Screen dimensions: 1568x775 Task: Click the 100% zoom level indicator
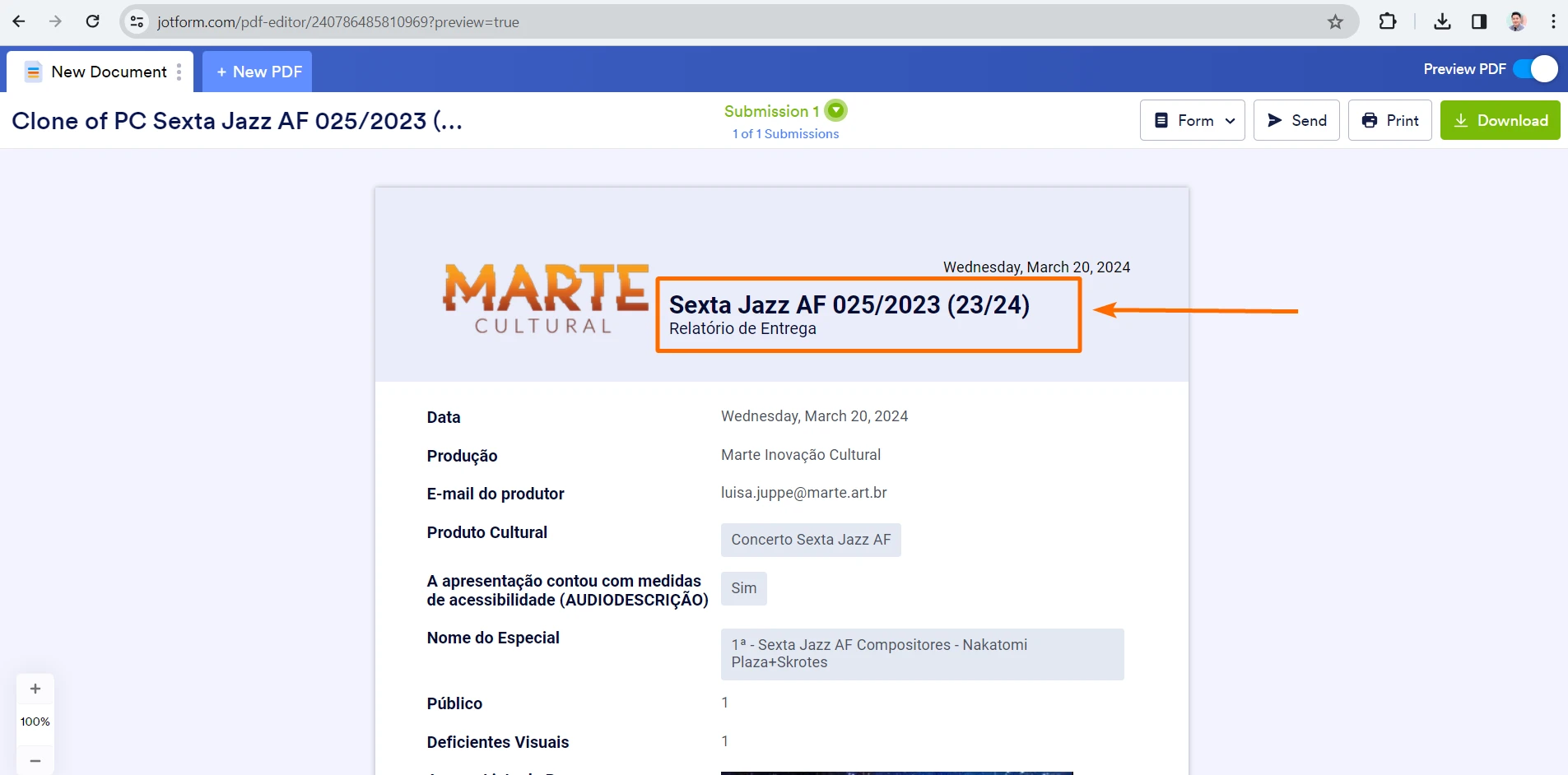pos(35,722)
